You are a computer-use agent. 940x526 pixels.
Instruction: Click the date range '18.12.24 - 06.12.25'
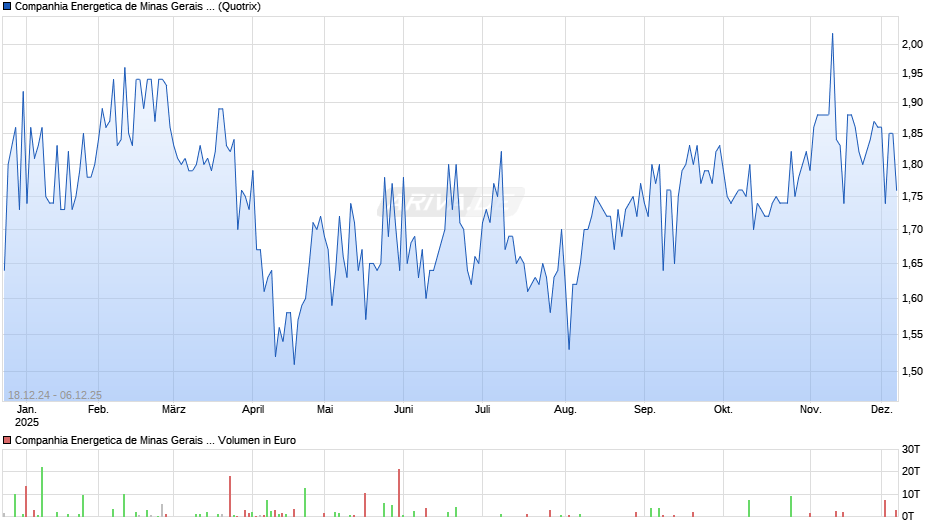coord(55,395)
